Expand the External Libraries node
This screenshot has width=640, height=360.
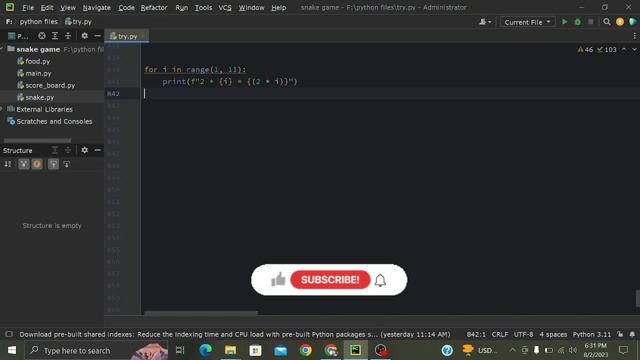click(2, 109)
